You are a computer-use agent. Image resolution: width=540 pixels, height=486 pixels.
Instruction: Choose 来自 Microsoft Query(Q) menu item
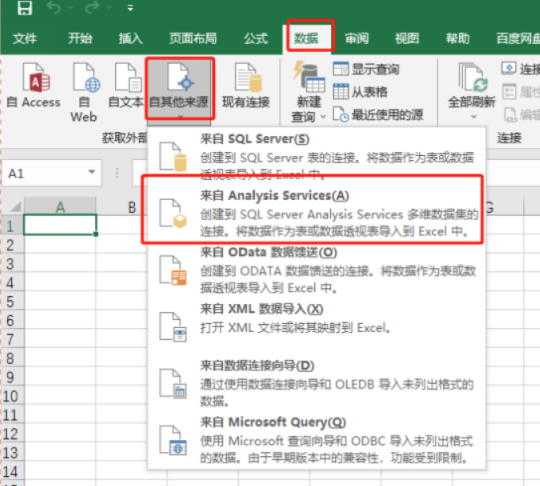(317, 440)
